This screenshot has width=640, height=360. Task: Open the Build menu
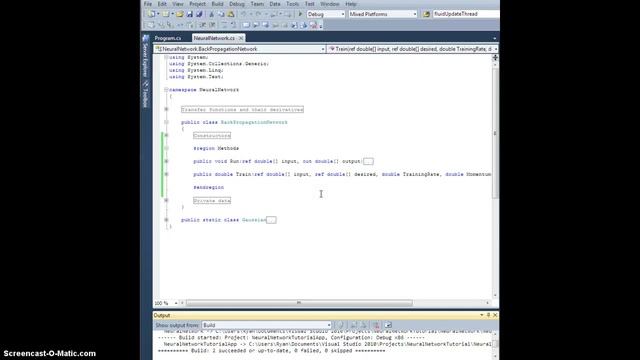tap(217, 4)
